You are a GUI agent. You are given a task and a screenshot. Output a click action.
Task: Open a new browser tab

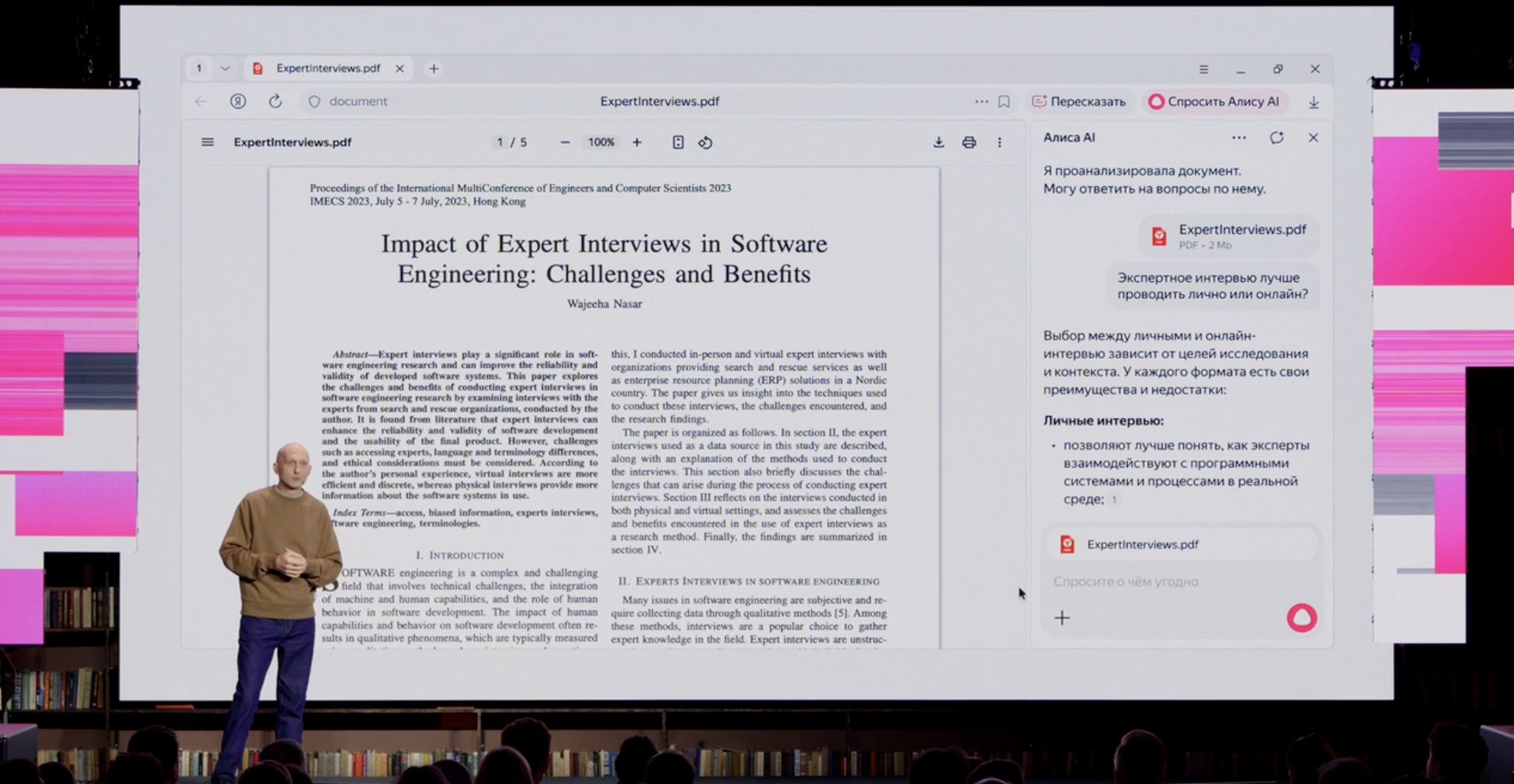coord(434,69)
